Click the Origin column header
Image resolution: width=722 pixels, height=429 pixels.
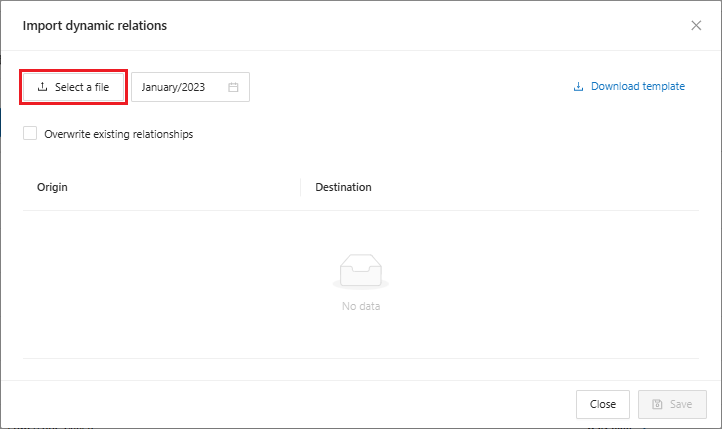(x=52, y=187)
